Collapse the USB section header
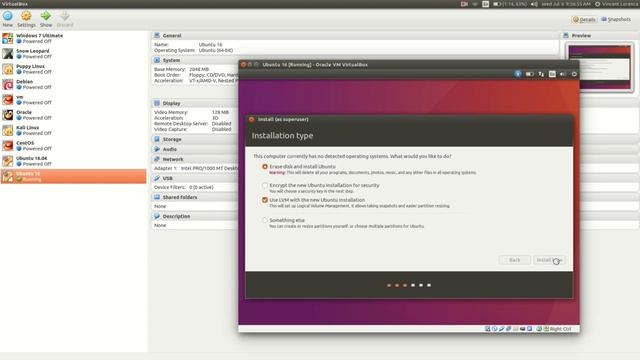 pyautogui.click(x=167, y=178)
